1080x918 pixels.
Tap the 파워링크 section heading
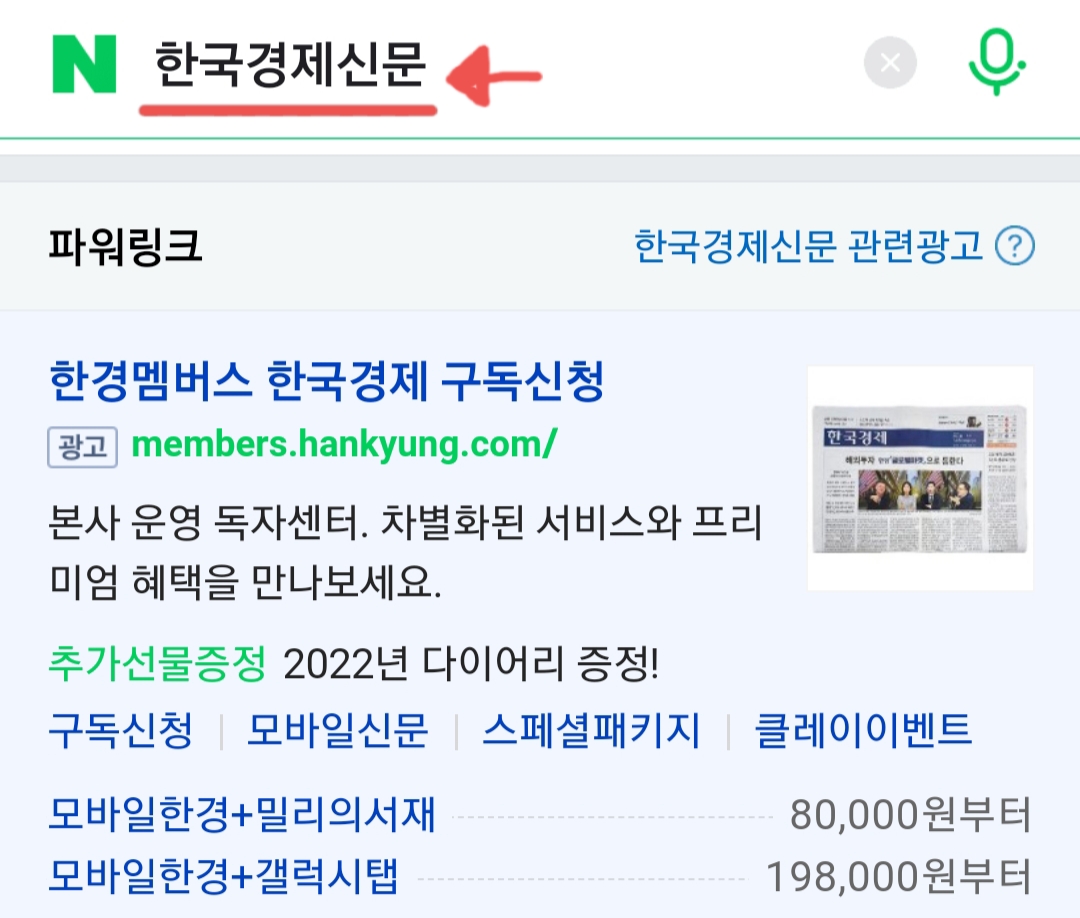point(125,246)
